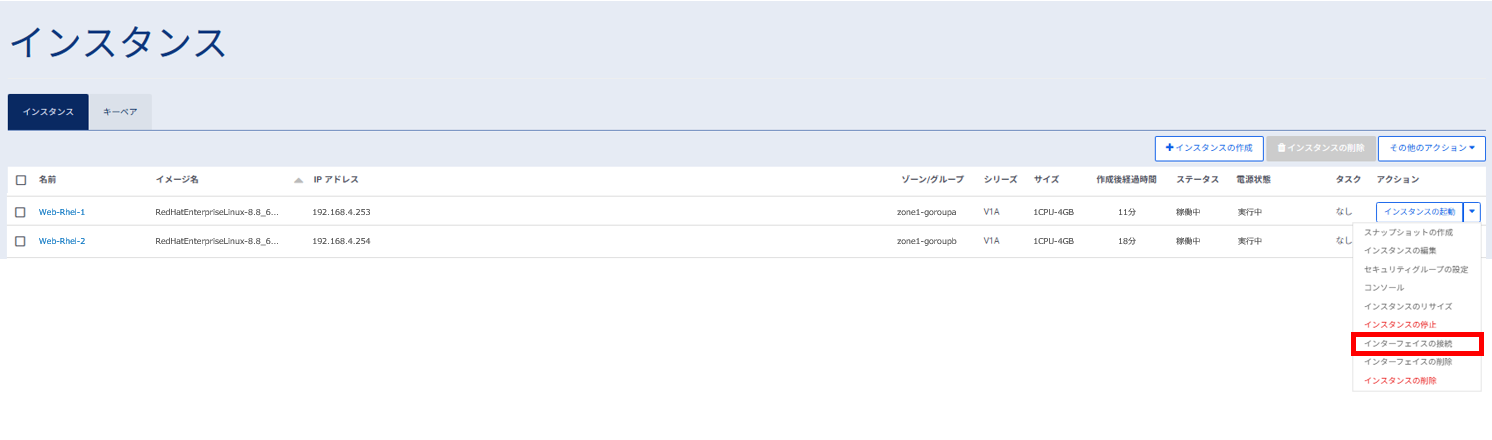The width and height of the screenshot is (1492, 440).
Task: Click the インスタンスの作成 button
Action: (1209, 148)
